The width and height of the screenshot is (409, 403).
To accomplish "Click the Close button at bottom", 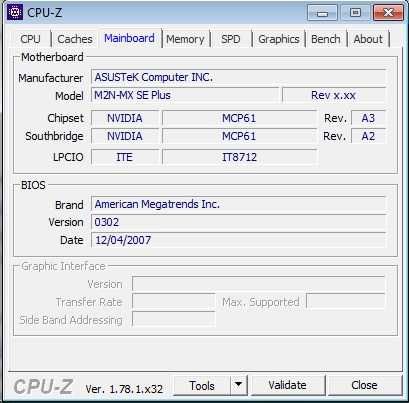I will (x=364, y=385).
